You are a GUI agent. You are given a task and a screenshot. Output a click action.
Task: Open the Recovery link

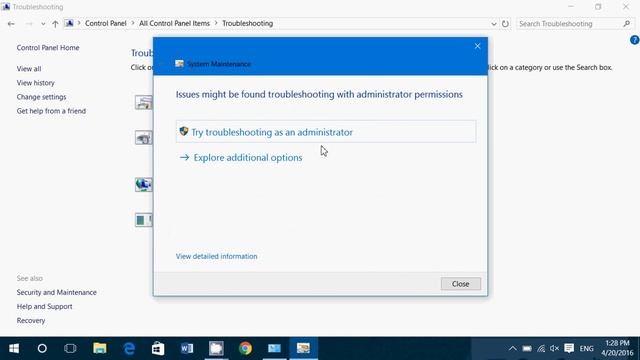pos(31,320)
